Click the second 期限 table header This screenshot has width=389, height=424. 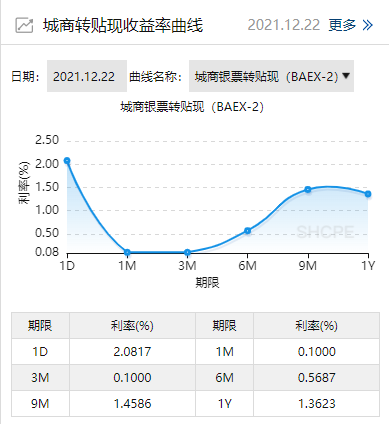[225, 325]
